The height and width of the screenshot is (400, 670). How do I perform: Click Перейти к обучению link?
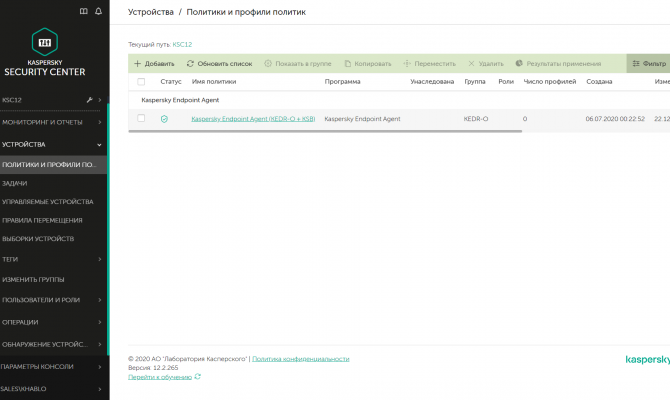pyautogui.click(x=160, y=377)
